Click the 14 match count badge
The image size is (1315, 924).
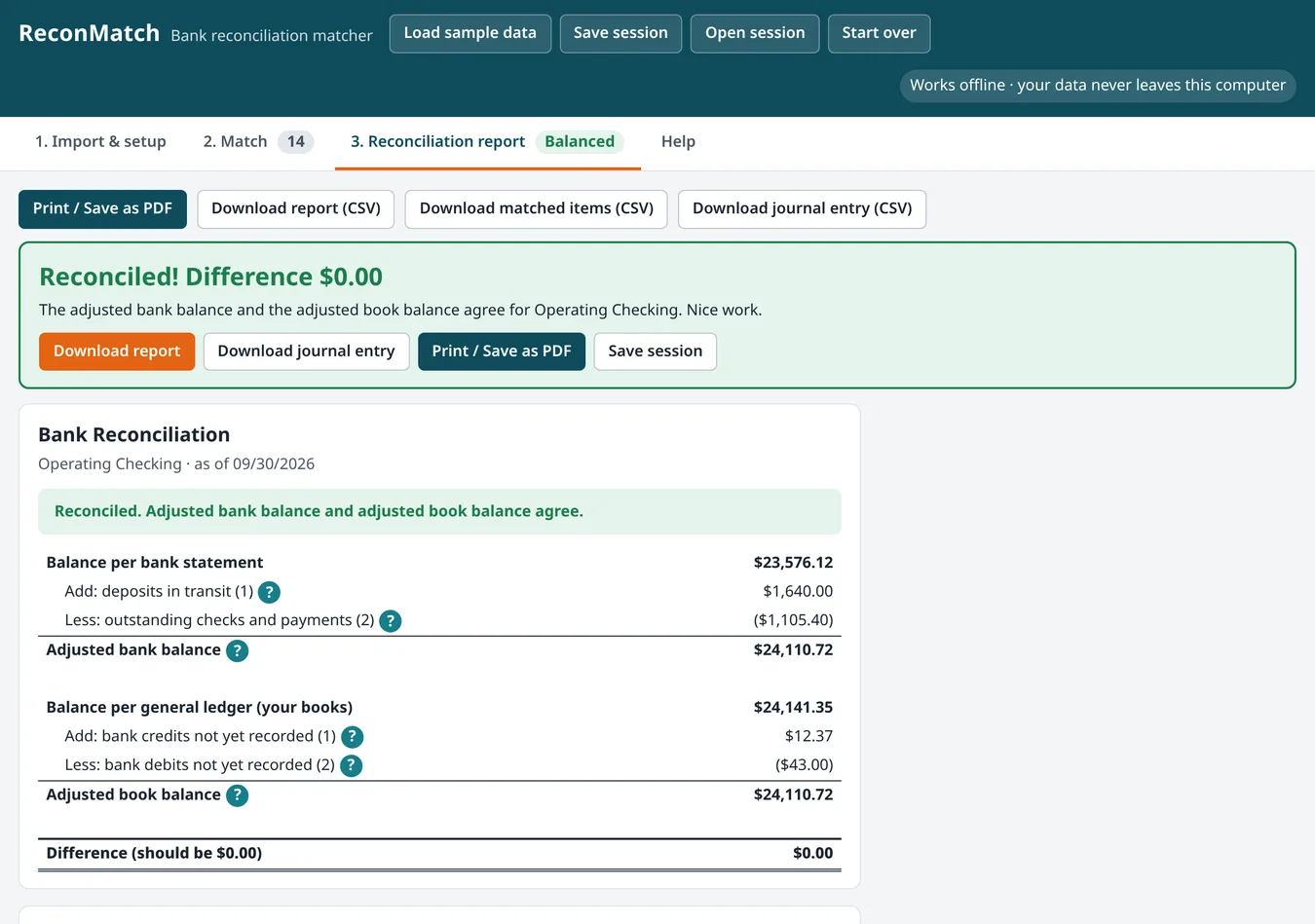[296, 142]
